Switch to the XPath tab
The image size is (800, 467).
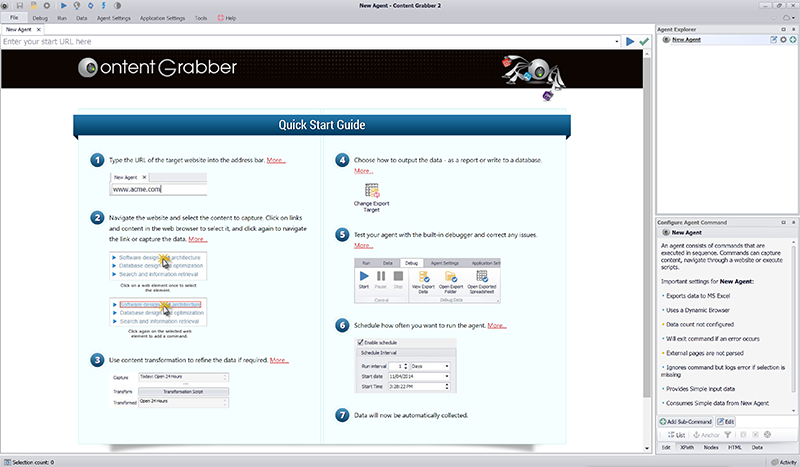(x=687, y=447)
